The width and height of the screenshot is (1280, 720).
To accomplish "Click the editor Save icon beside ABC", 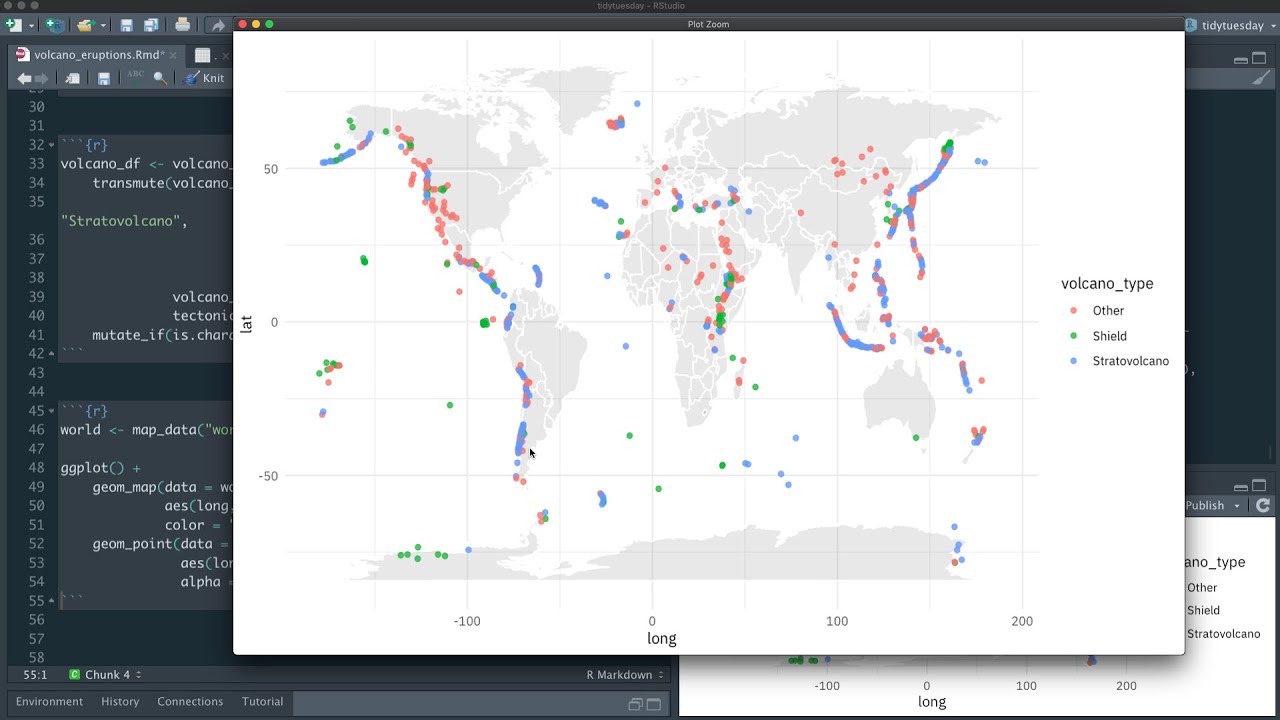I will pos(104,78).
